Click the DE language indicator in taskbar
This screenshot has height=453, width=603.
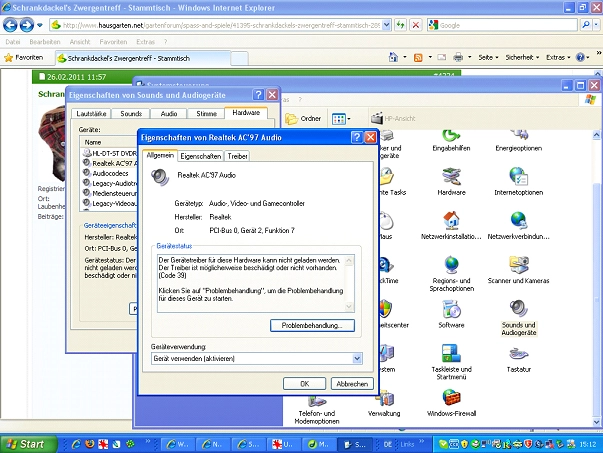pyautogui.click(x=388, y=444)
